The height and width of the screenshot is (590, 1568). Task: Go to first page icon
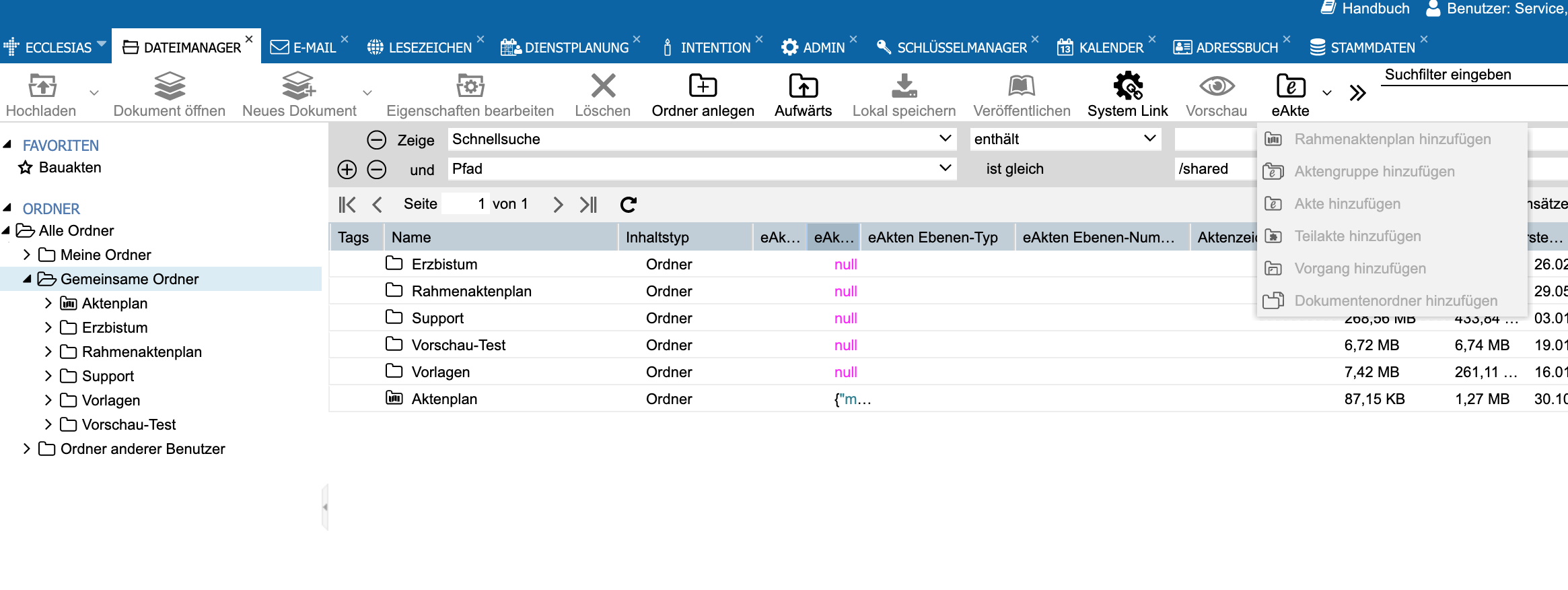point(347,204)
